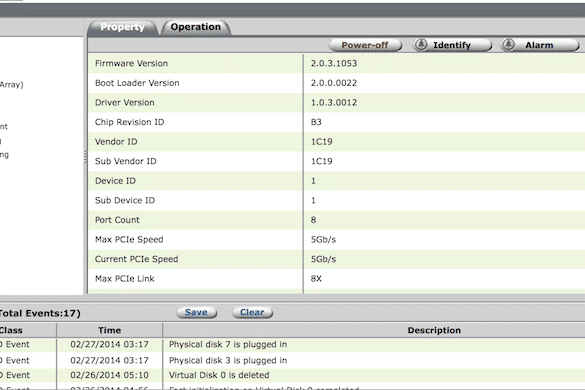Screen dimensions: 585x390
Task: Select boot loader value 2.0.0.0022
Action: tap(334, 83)
